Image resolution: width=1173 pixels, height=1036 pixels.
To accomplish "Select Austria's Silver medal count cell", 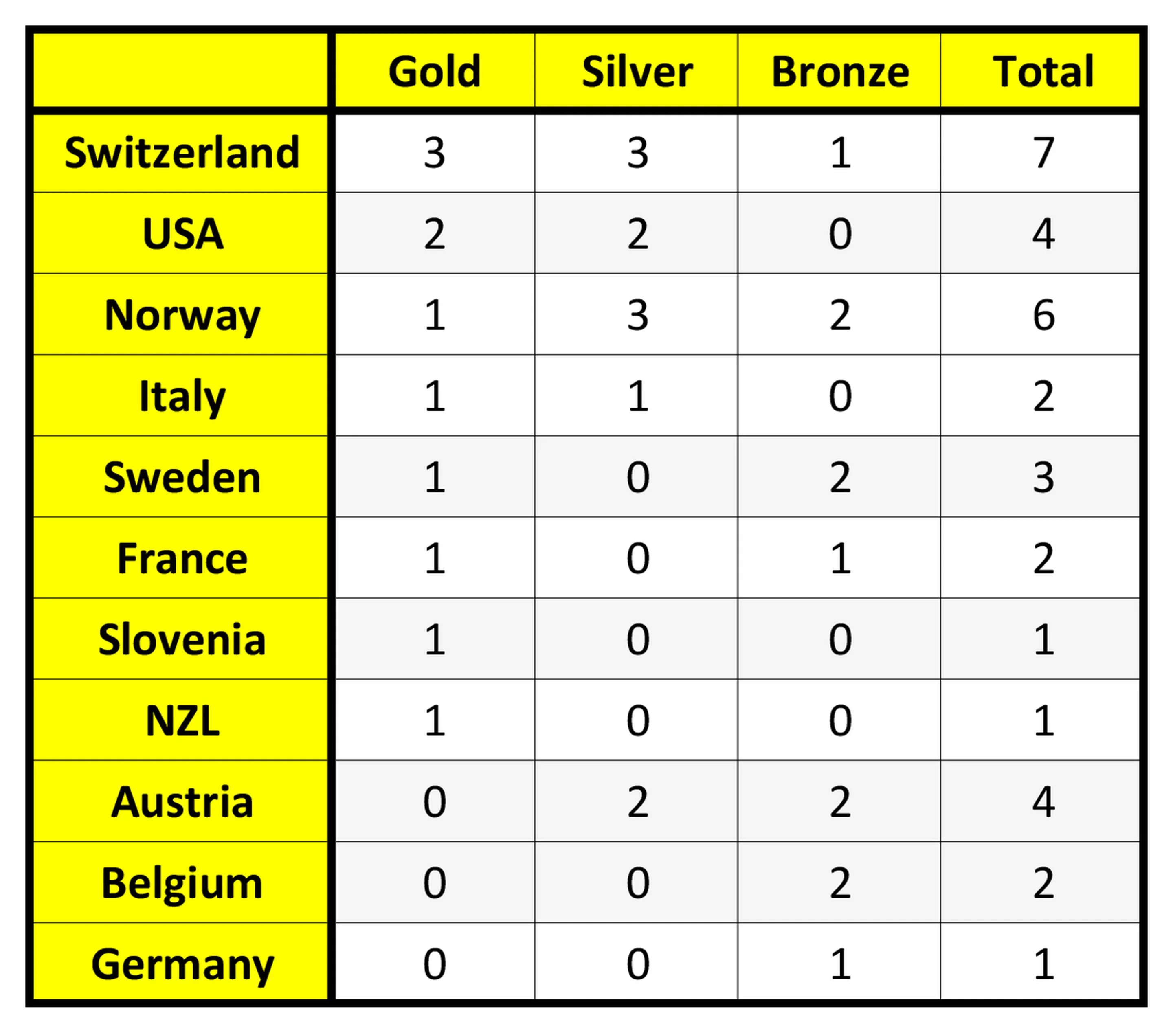I will point(637,802).
